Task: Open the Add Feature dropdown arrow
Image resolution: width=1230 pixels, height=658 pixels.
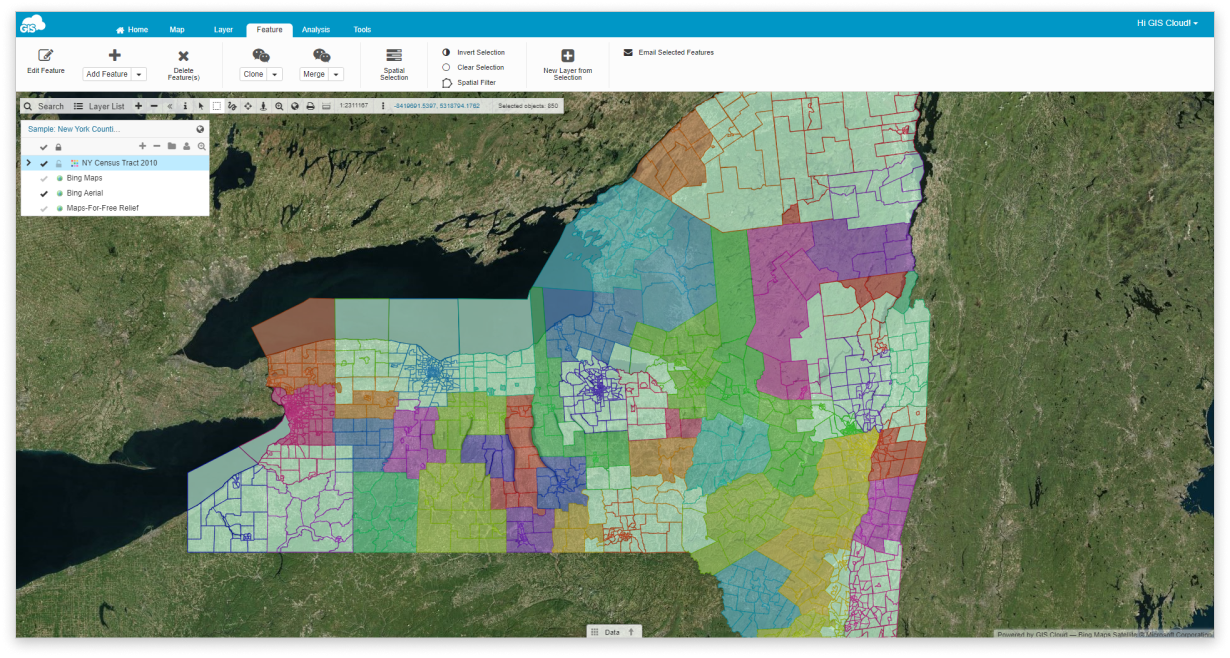Action: coord(141,75)
